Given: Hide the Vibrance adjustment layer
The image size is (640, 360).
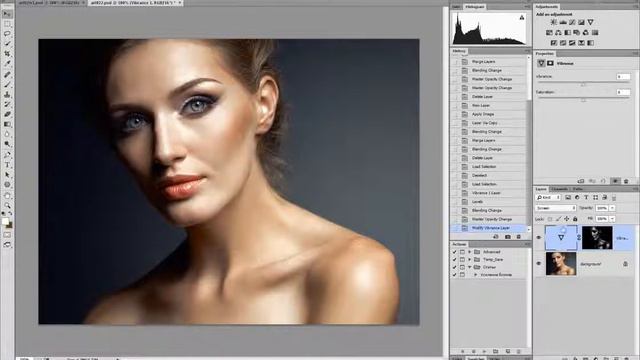Looking at the screenshot, I should coord(538,238).
